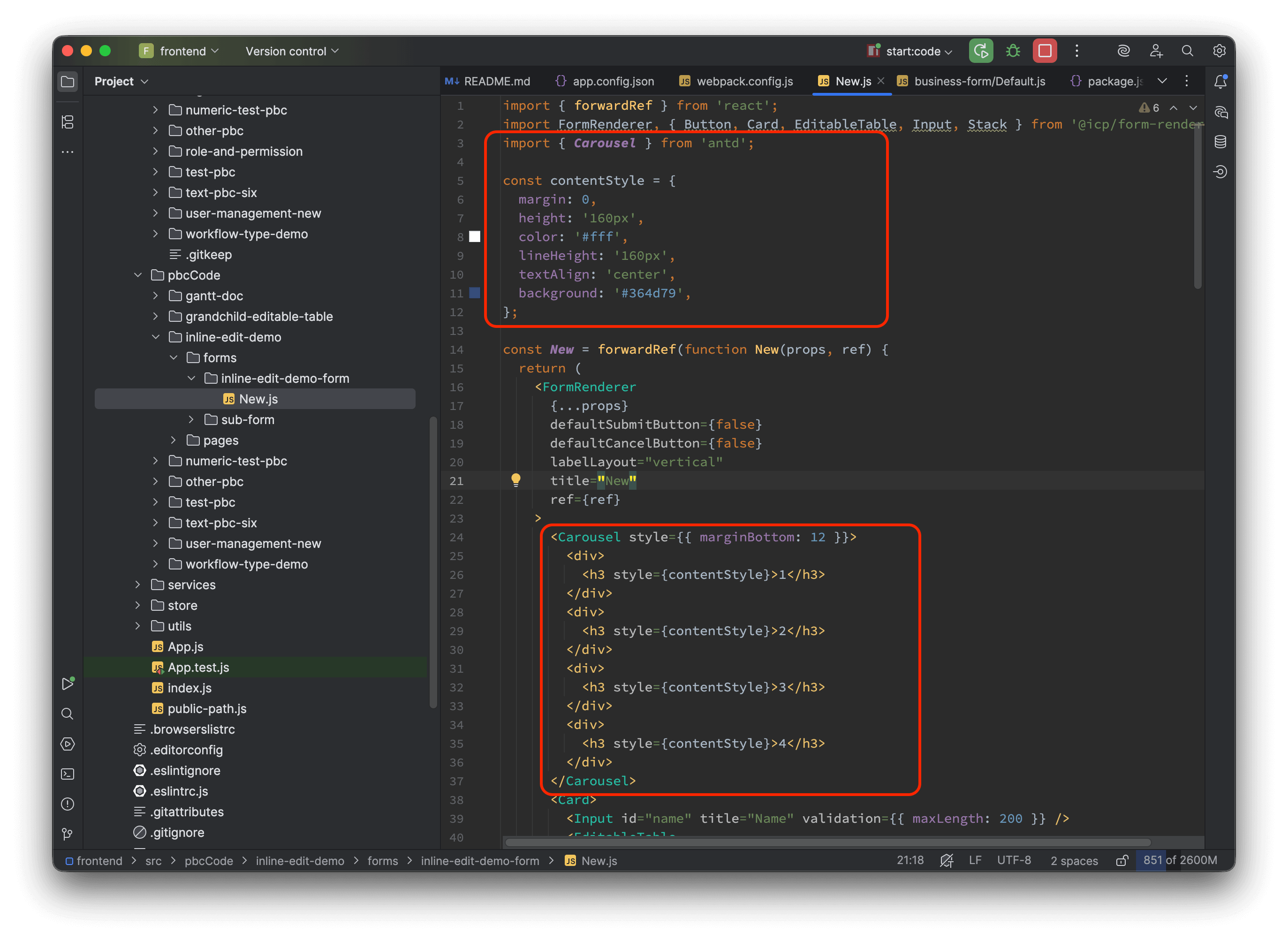Open the history clock tool on right sidebar
This screenshot has width=1288, height=941.
pos(1220,172)
